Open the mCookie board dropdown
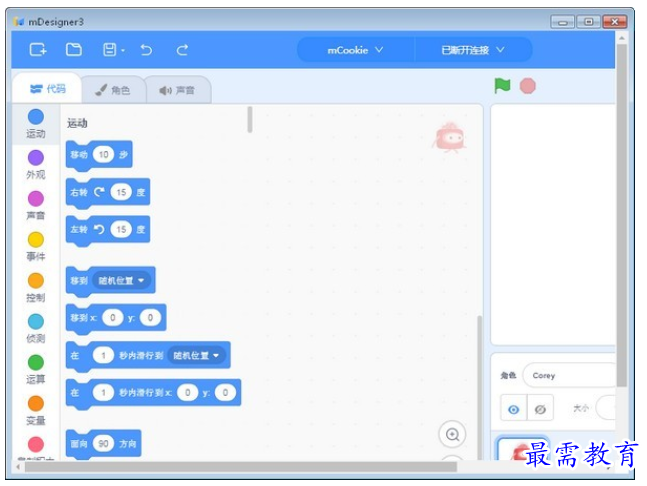This screenshot has height=486, width=647. [355, 50]
